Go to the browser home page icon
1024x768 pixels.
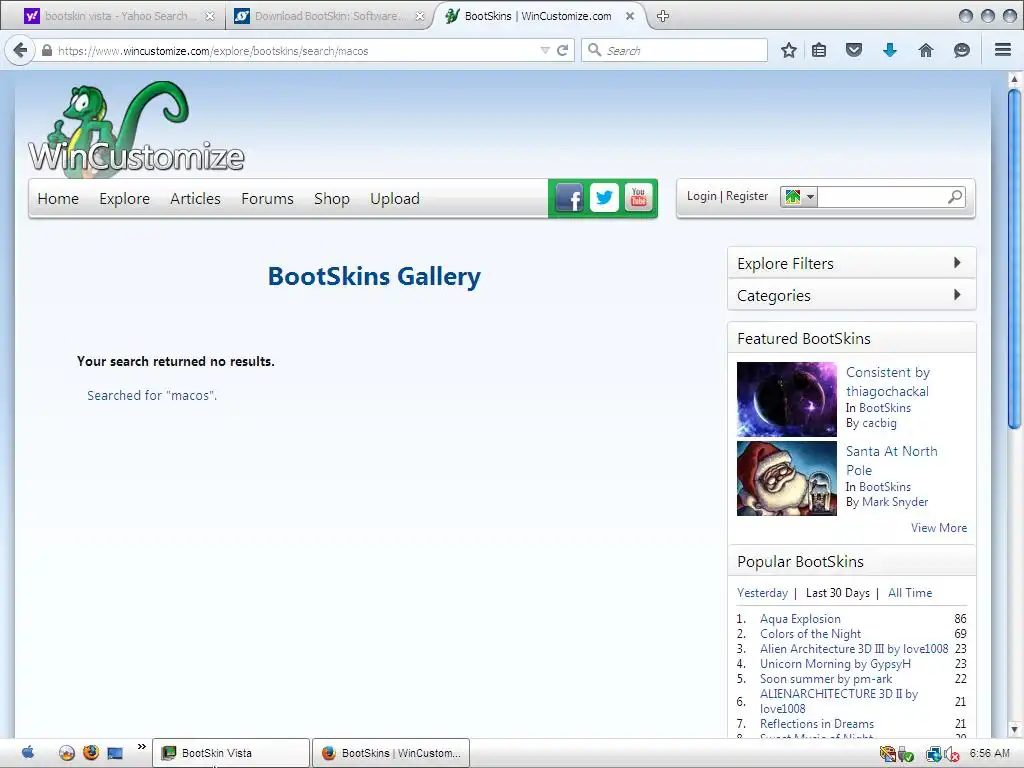tap(925, 50)
